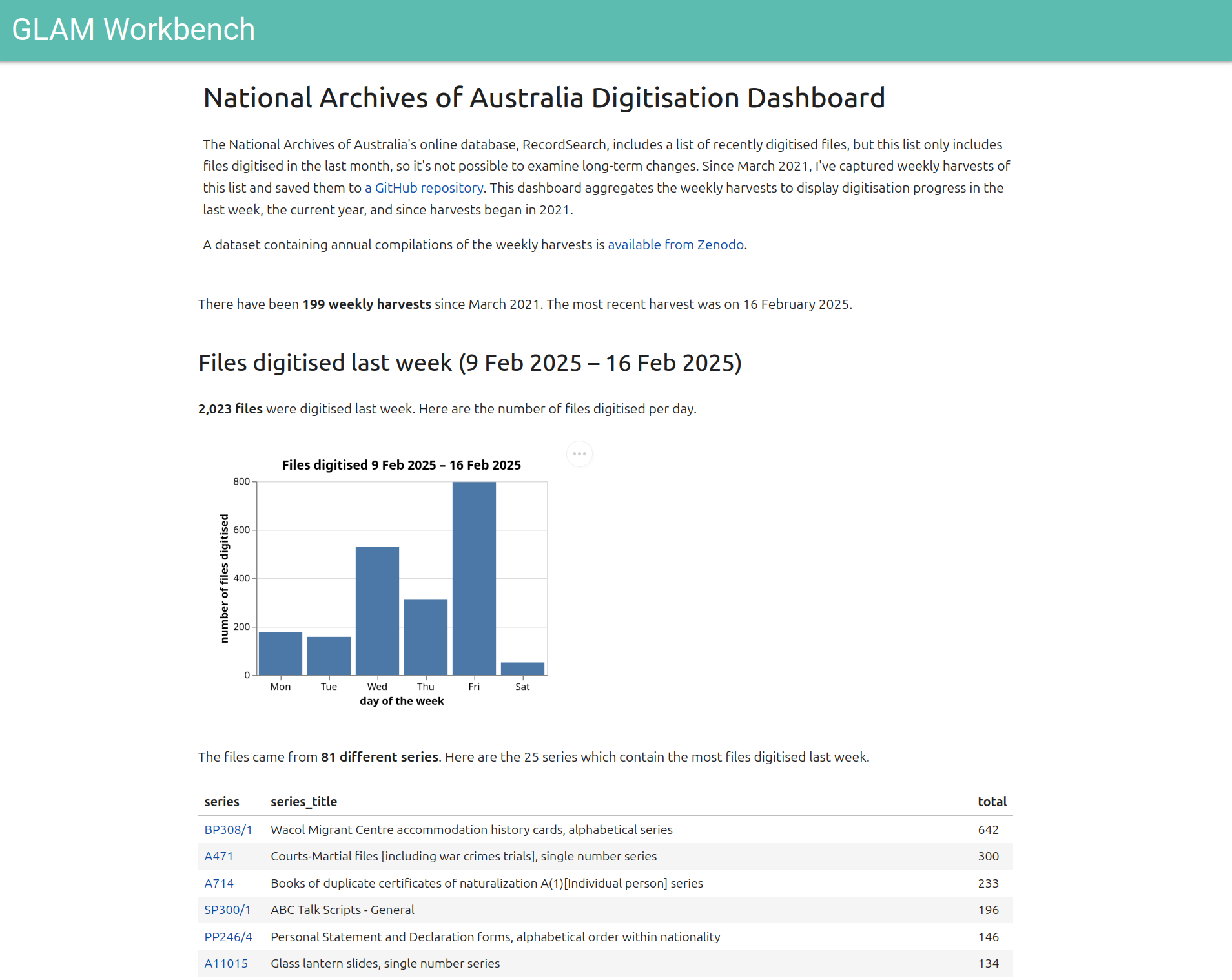Click the Digitisation Dashboard main heading

(x=544, y=98)
